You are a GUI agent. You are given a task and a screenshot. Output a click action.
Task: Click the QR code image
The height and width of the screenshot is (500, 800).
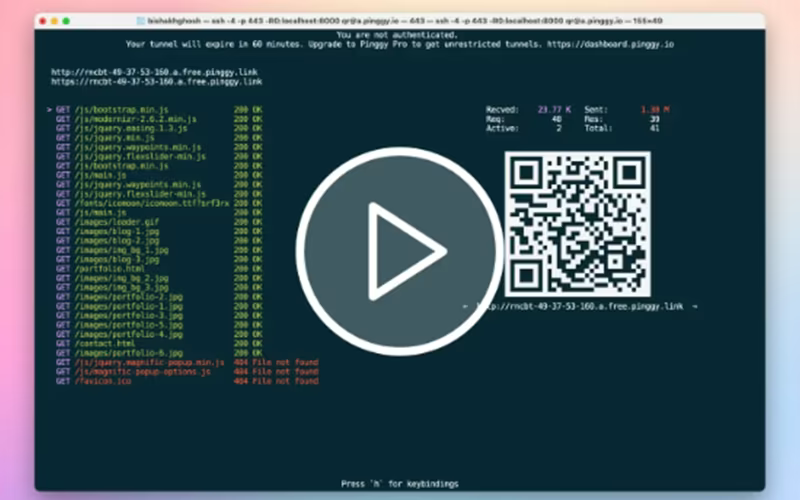pos(578,223)
